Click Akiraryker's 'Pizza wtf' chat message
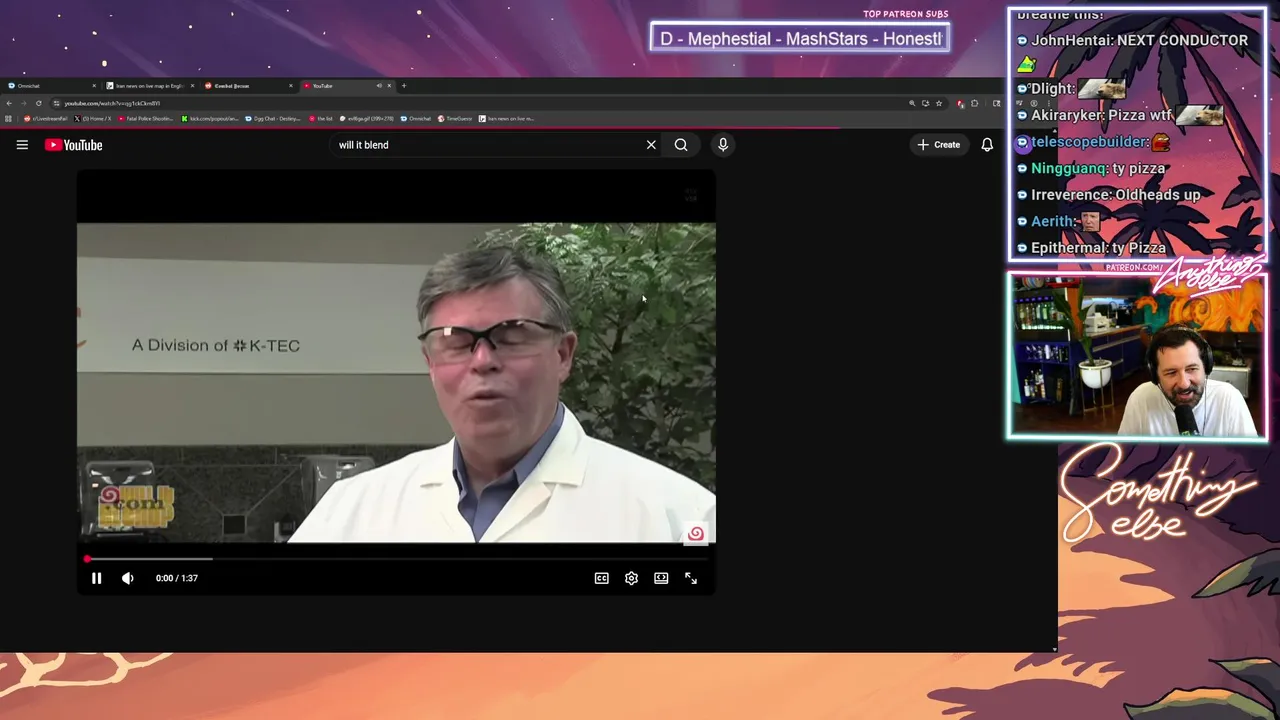Viewport: 1280px width, 720px height. point(1140,116)
